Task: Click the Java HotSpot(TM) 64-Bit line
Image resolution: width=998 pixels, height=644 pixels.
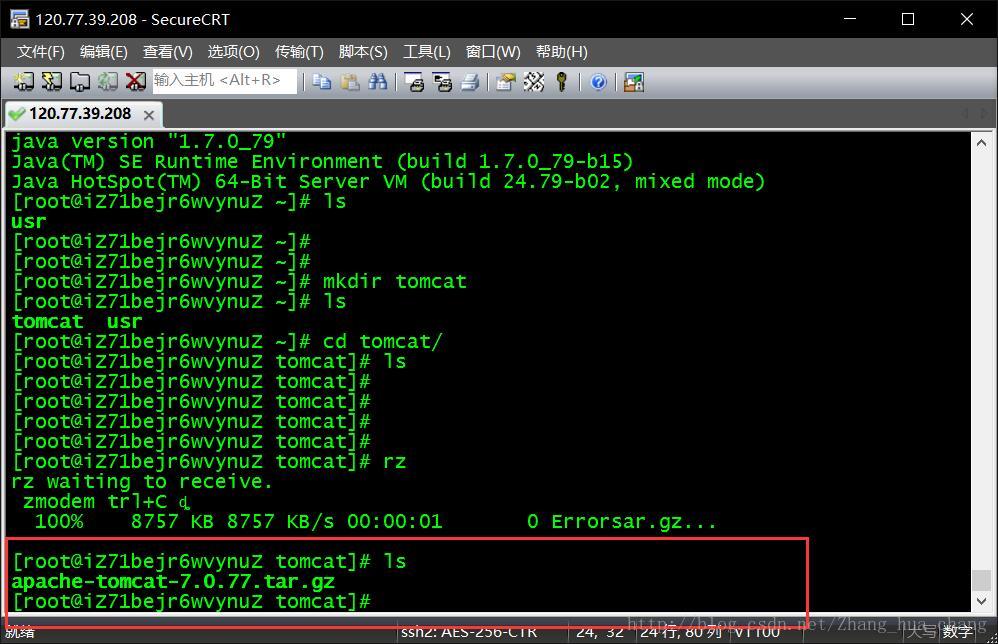Action: click(388, 181)
